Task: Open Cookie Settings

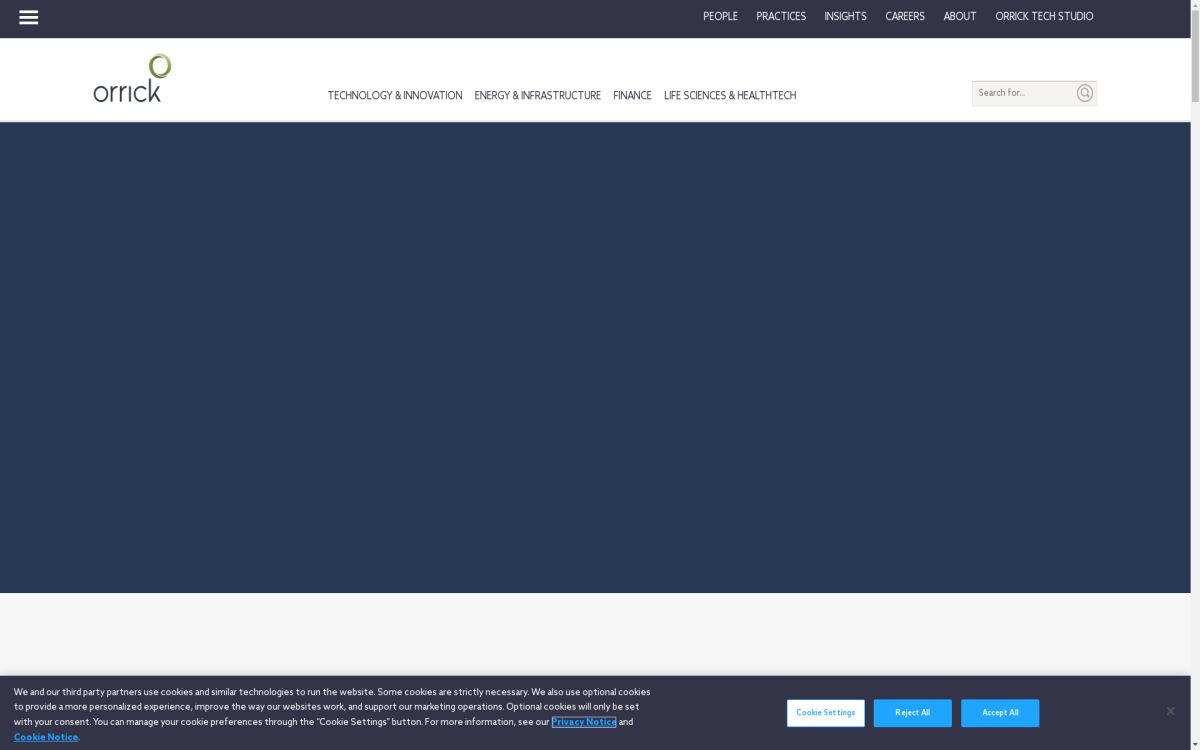Action: pos(825,713)
